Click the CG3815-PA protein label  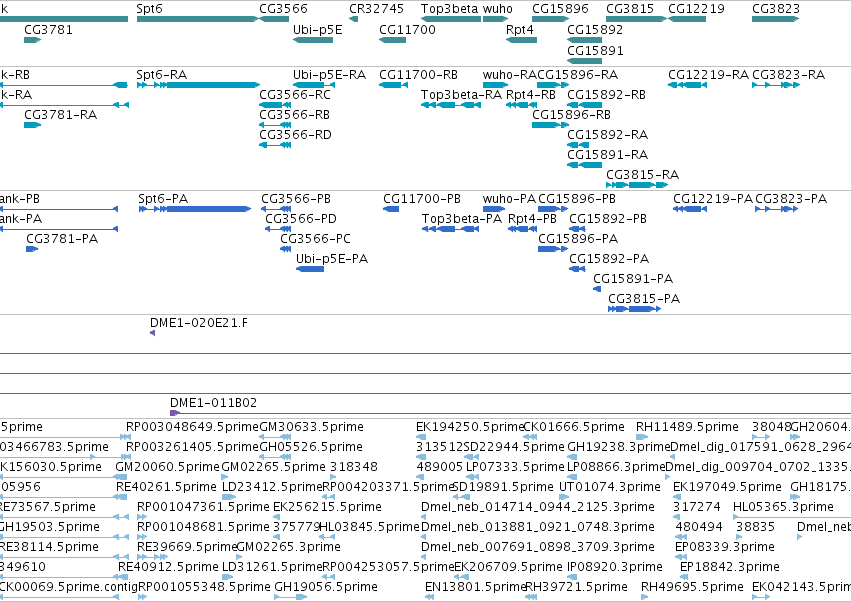(x=644, y=299)
